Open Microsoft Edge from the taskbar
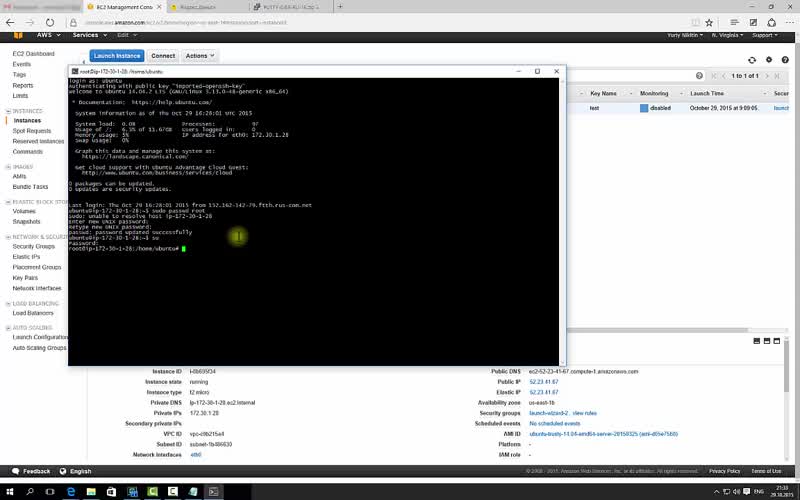 tap(71, 492)
